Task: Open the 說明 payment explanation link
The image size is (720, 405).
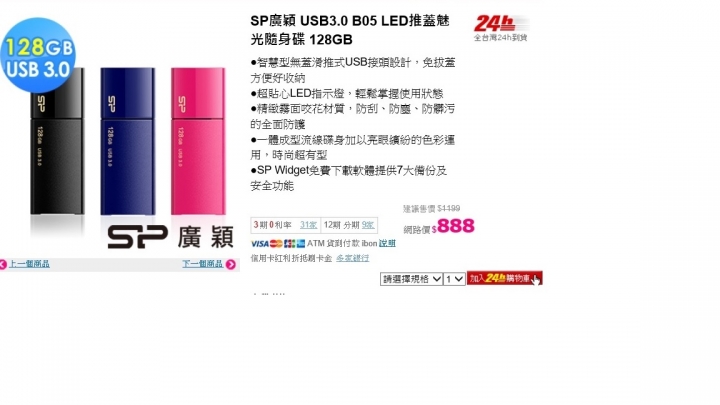Action: (387, 243)
